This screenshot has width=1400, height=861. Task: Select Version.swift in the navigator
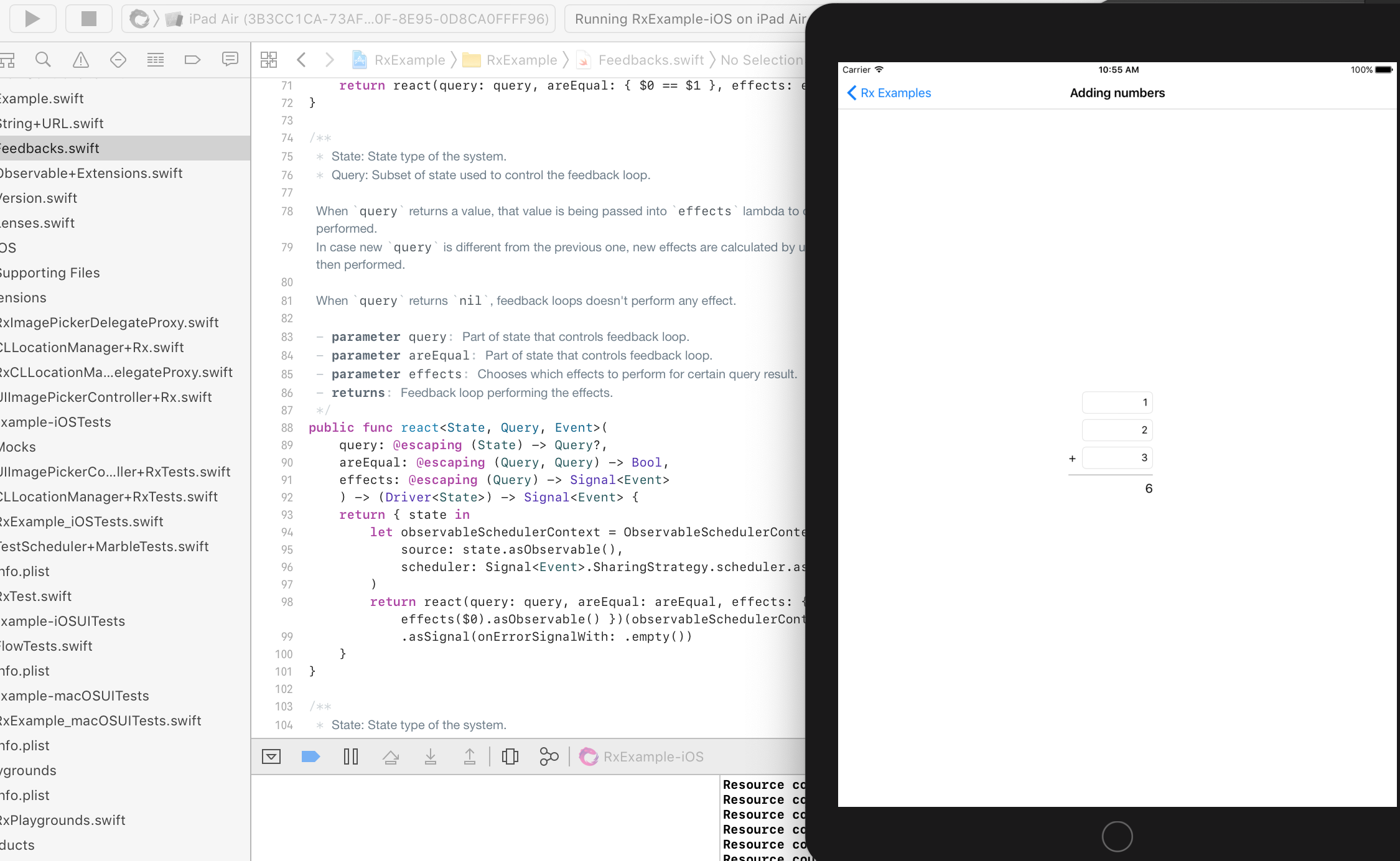[39, 198]
